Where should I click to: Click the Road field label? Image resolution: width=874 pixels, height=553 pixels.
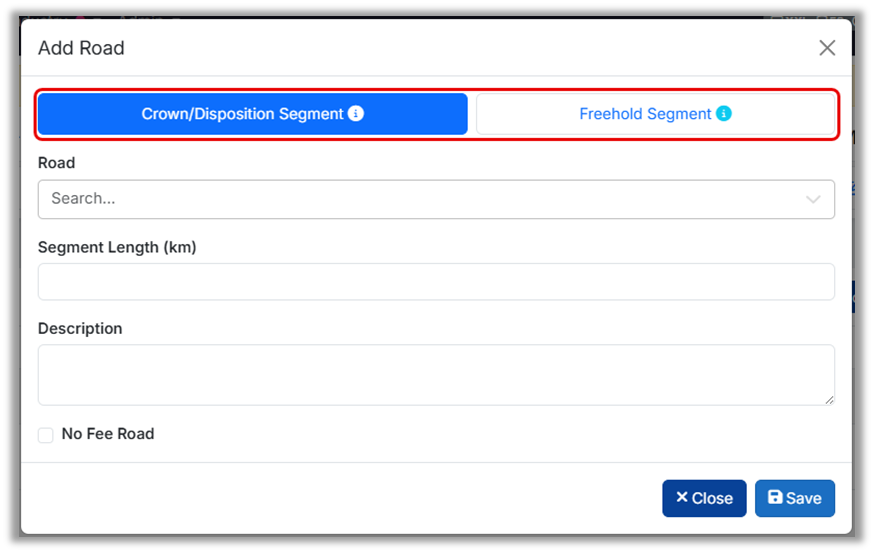pos(57,163)
